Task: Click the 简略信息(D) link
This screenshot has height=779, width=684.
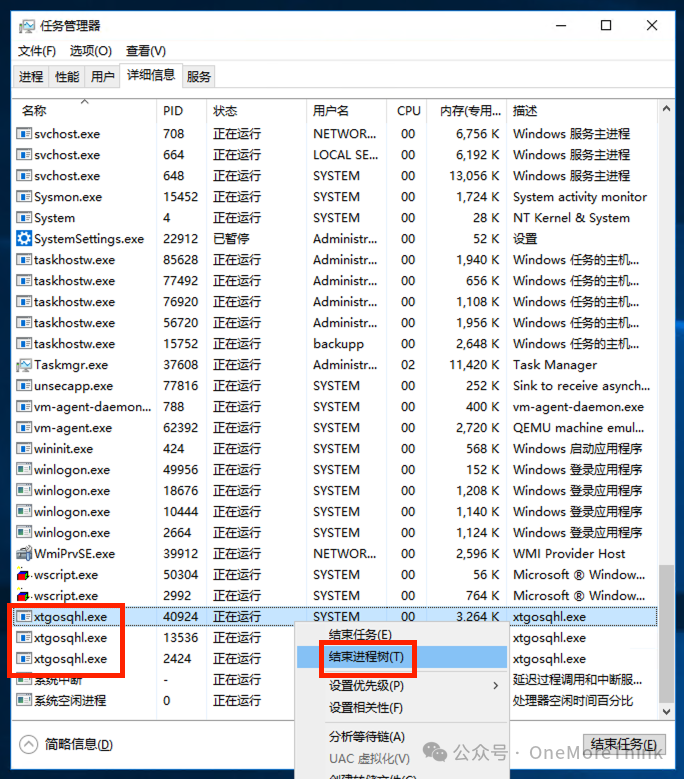Action: click(78, 744)
